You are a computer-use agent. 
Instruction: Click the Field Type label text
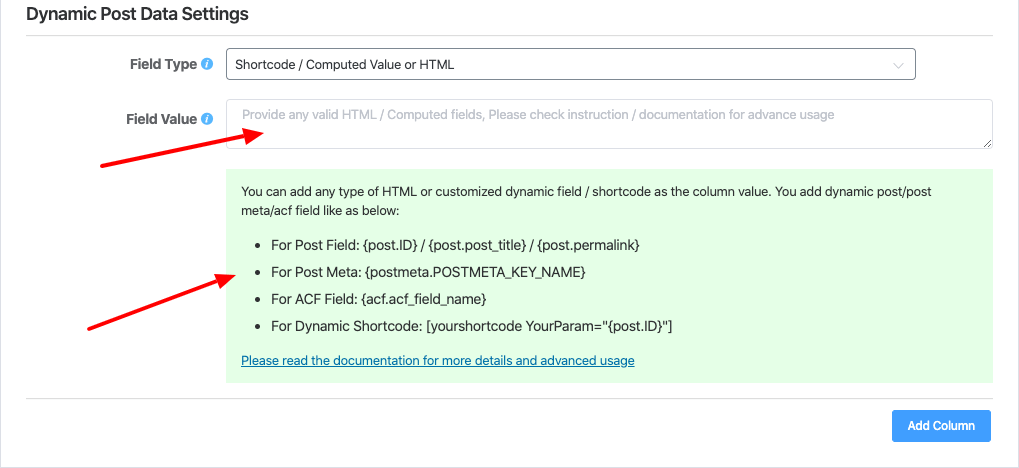(163, 64)
